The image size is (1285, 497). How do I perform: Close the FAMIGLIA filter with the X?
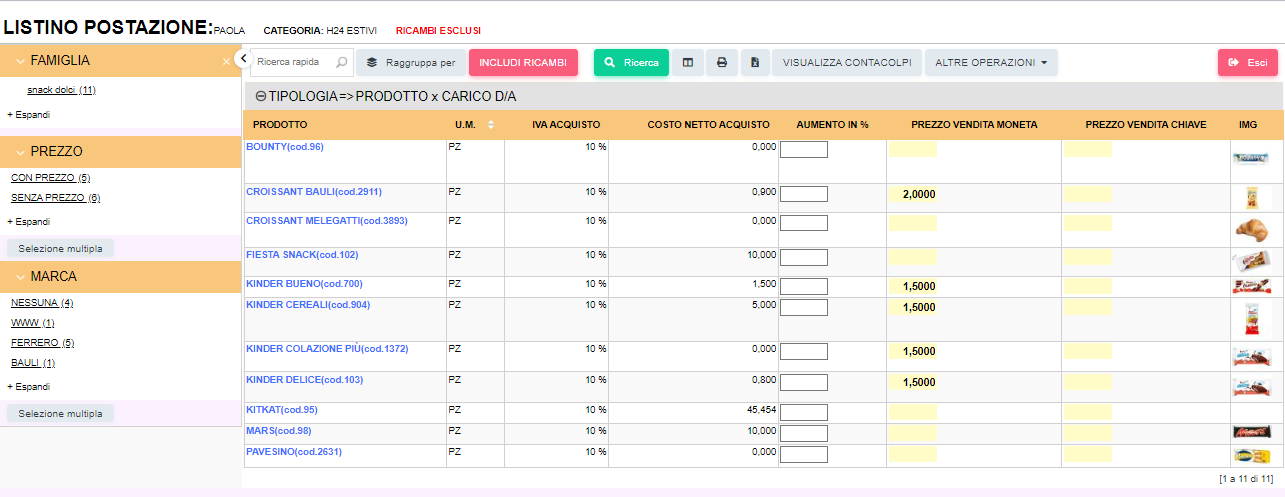tap(226, 61)
